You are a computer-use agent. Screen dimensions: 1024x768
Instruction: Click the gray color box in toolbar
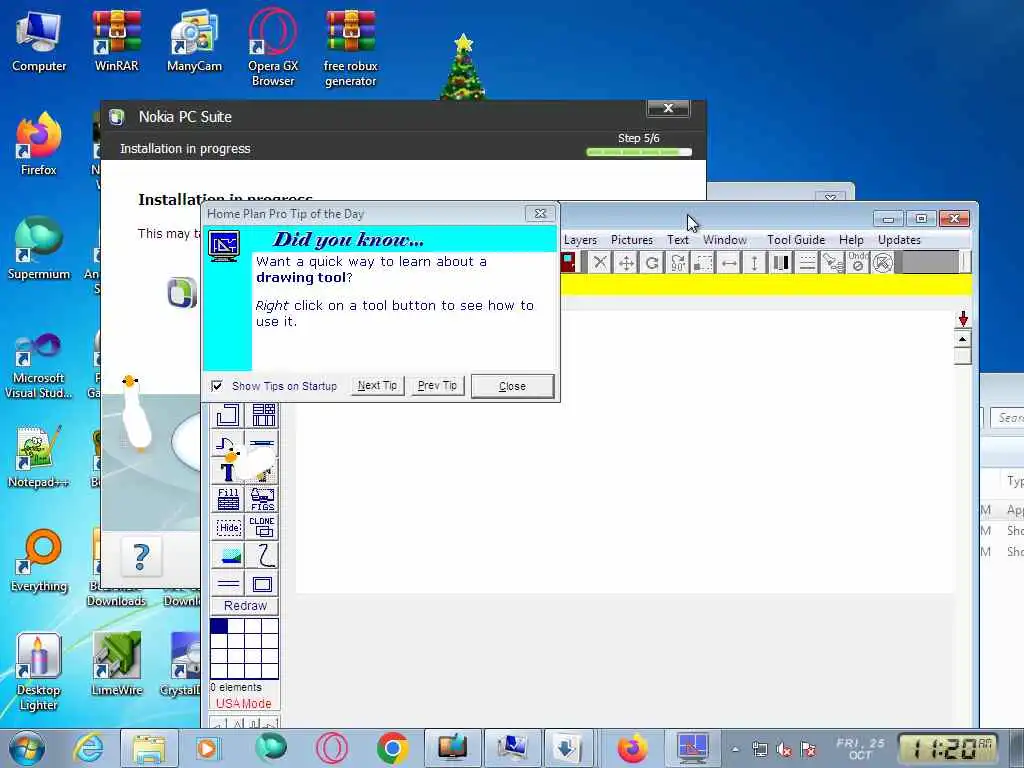[x=929, y=263]
